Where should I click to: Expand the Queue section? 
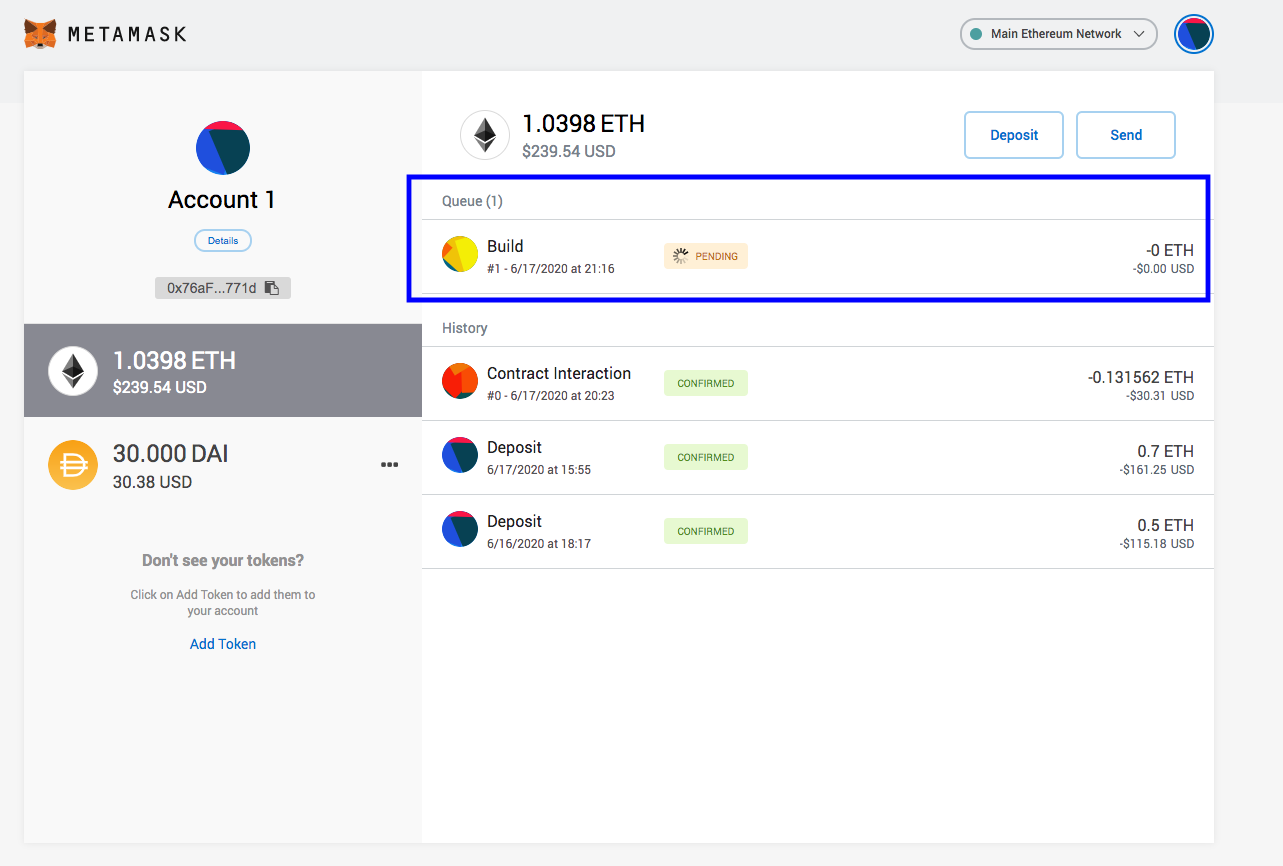pyautogui.click(x=471, y=200)
